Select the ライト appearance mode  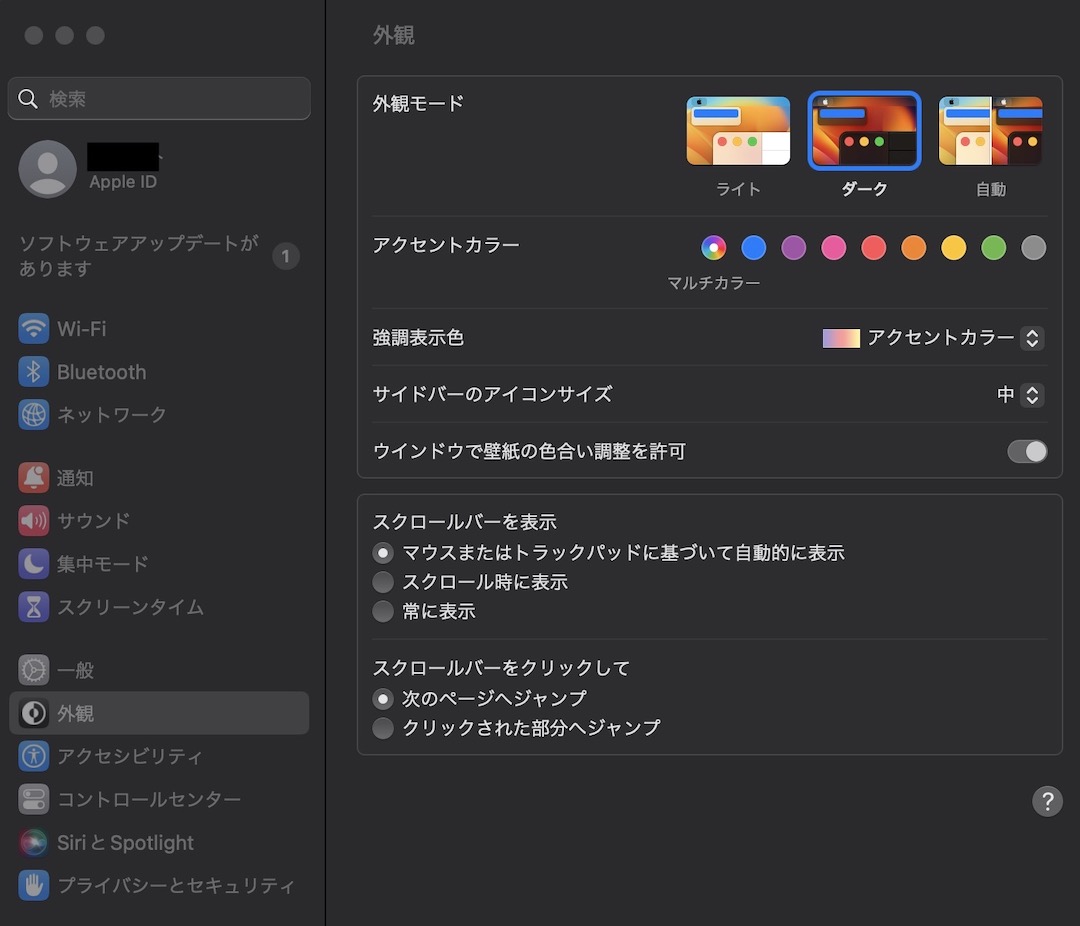738,130
